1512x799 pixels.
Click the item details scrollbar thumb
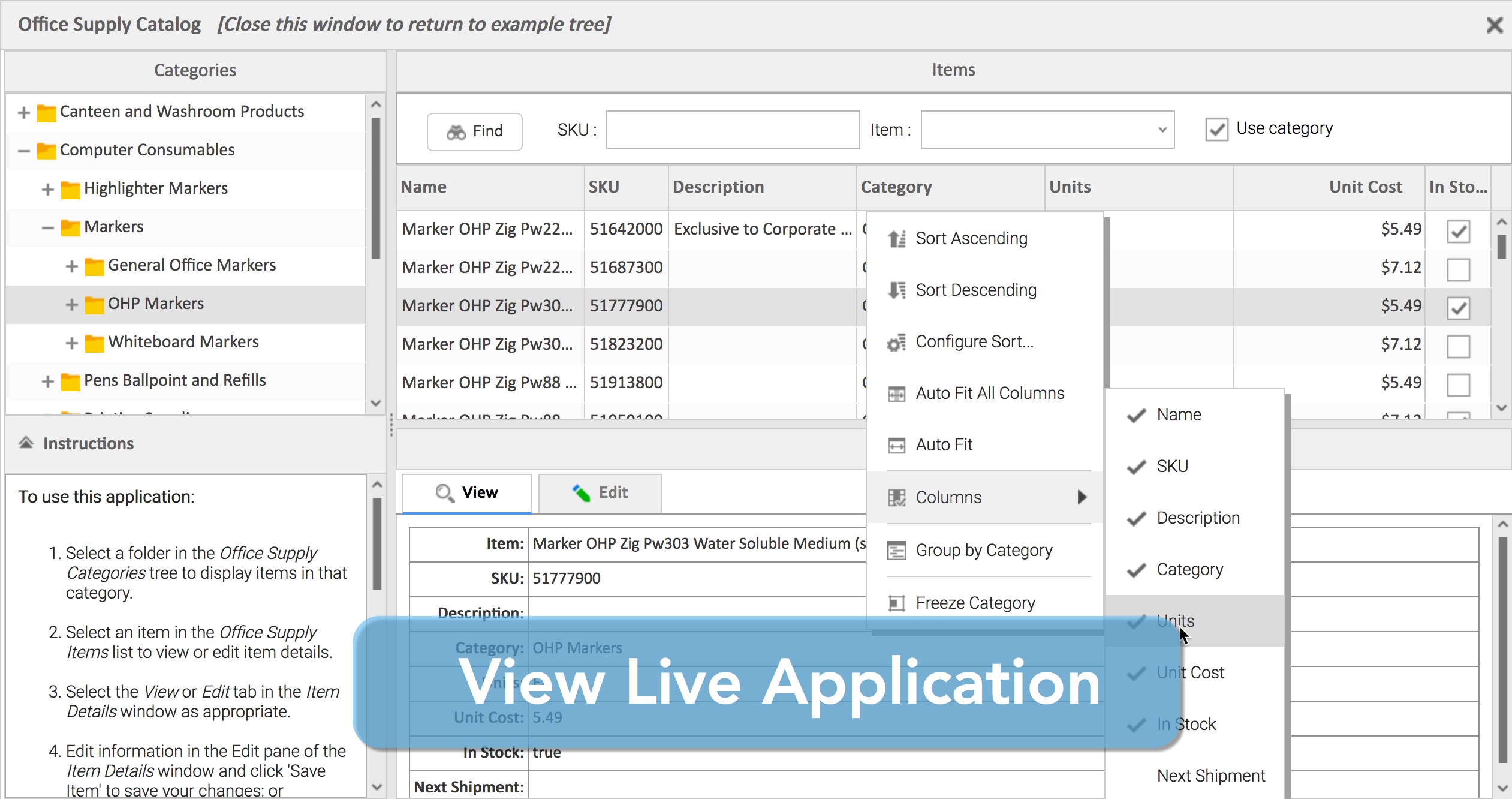click(1502, 651)
